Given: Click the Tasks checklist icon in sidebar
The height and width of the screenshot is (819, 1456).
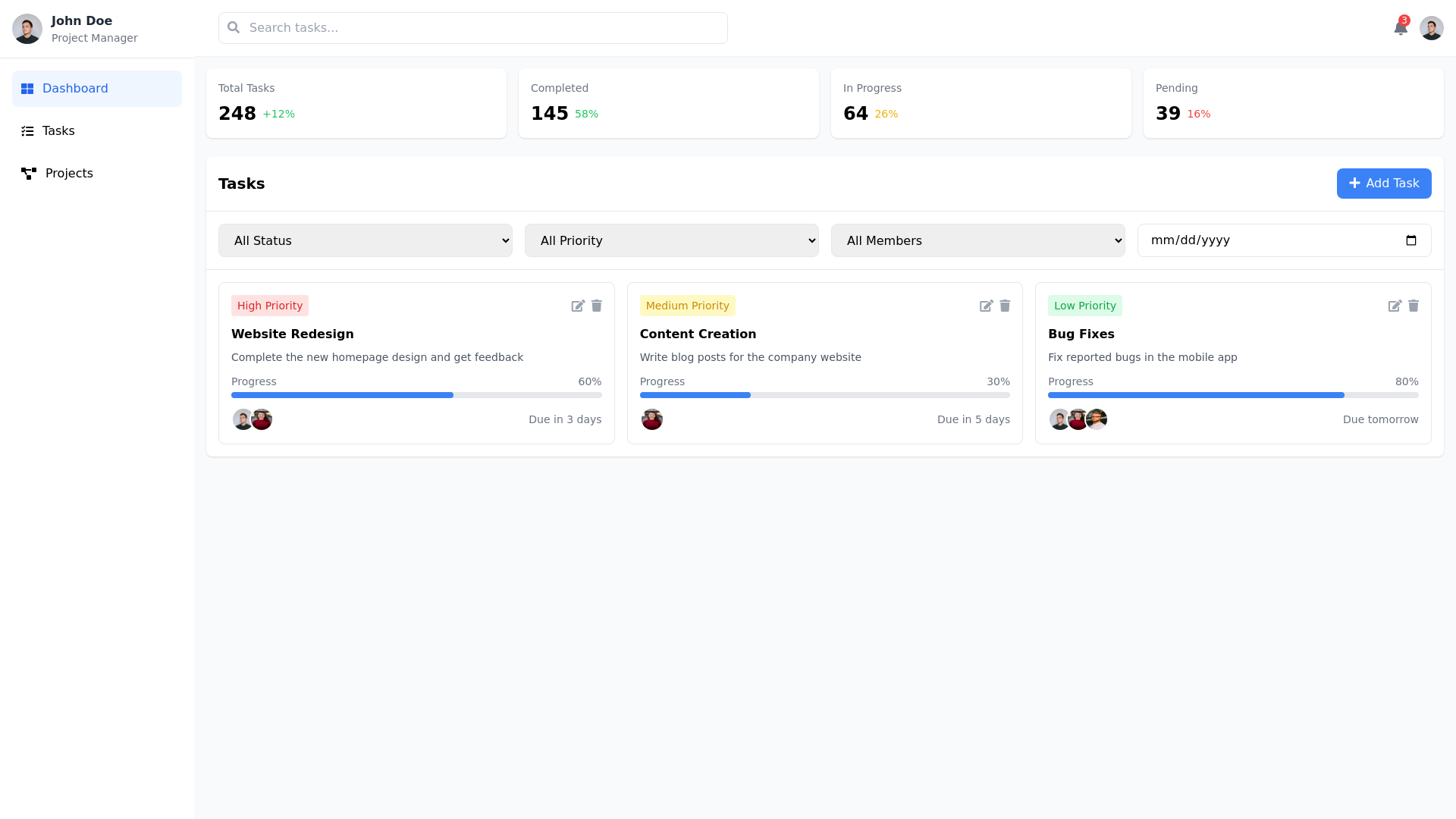Looking at the screenshot, I should point(27,130).
